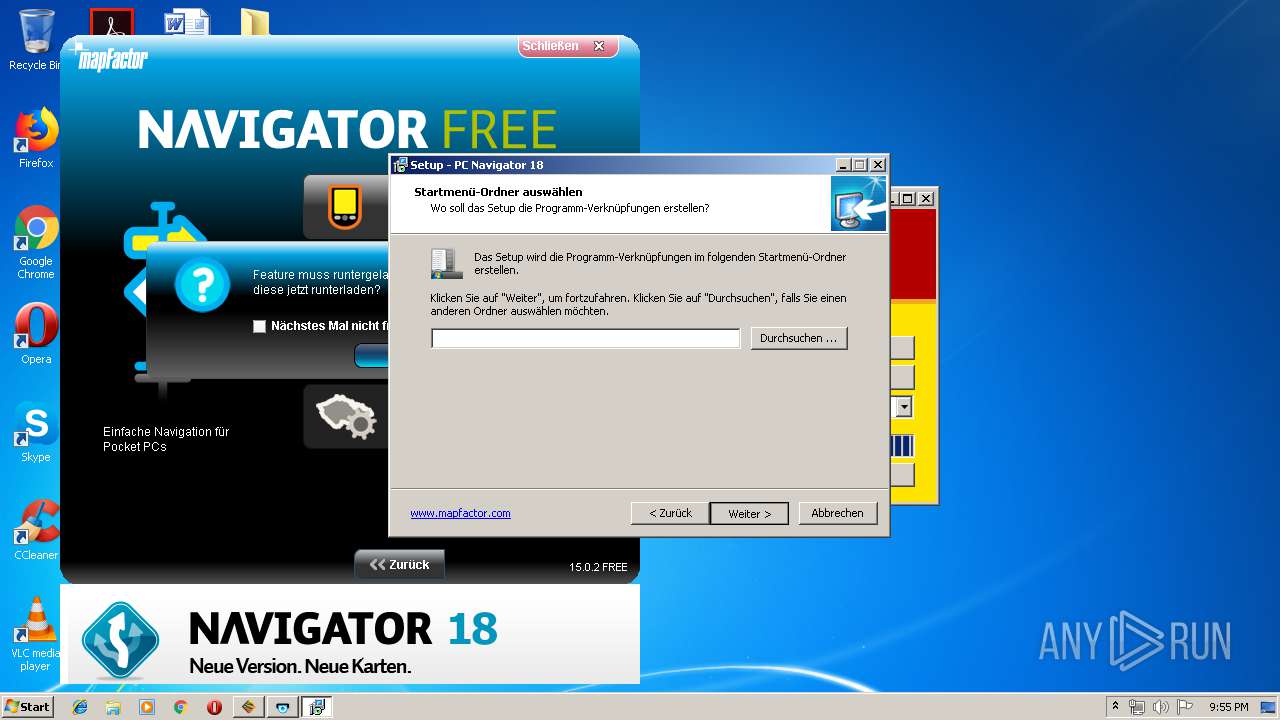Click the progress bar in the yellow window

(901, 446)
